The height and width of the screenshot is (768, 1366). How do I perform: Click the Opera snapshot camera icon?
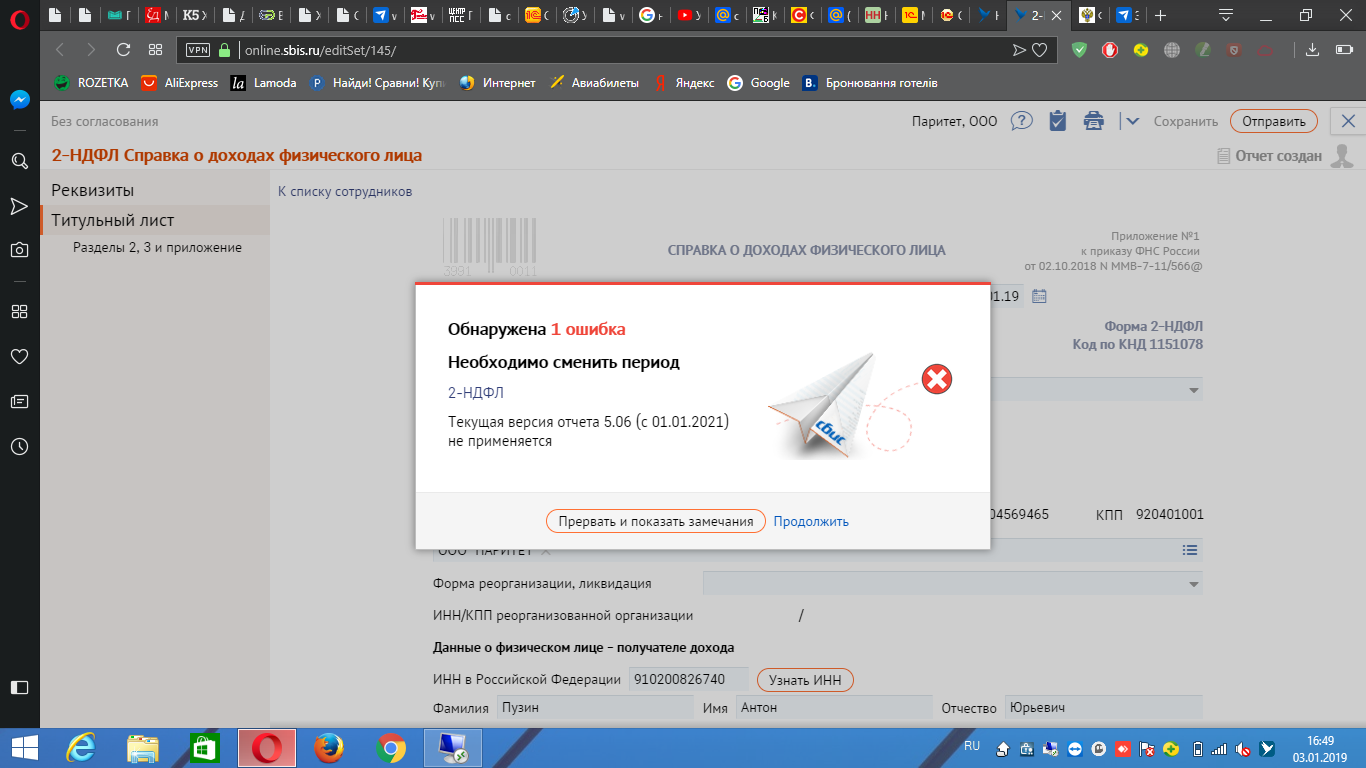click(x=19, y=250)
